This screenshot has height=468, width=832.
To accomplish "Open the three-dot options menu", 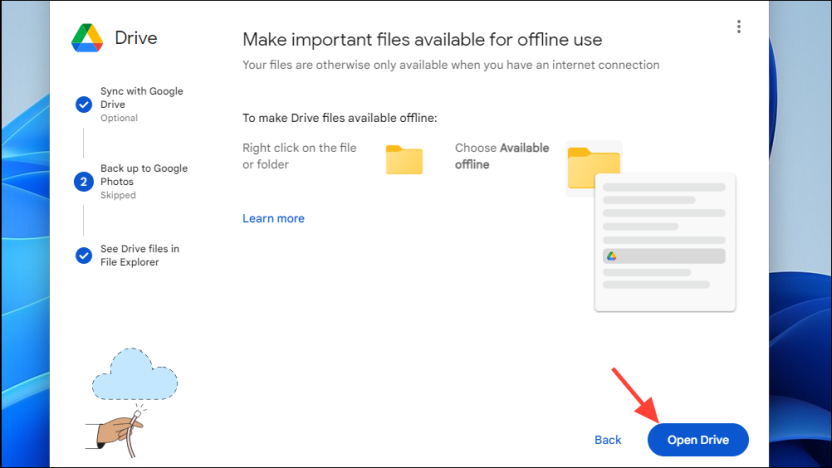I will pos(739,27).
